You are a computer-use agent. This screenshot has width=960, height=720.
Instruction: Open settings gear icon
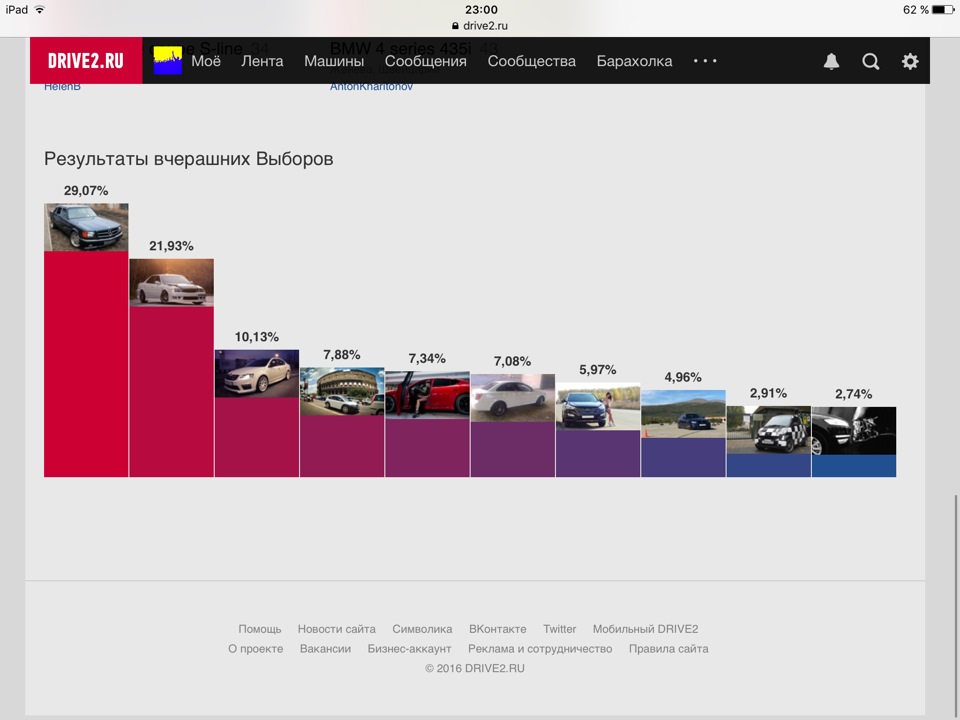pos(910,61)
